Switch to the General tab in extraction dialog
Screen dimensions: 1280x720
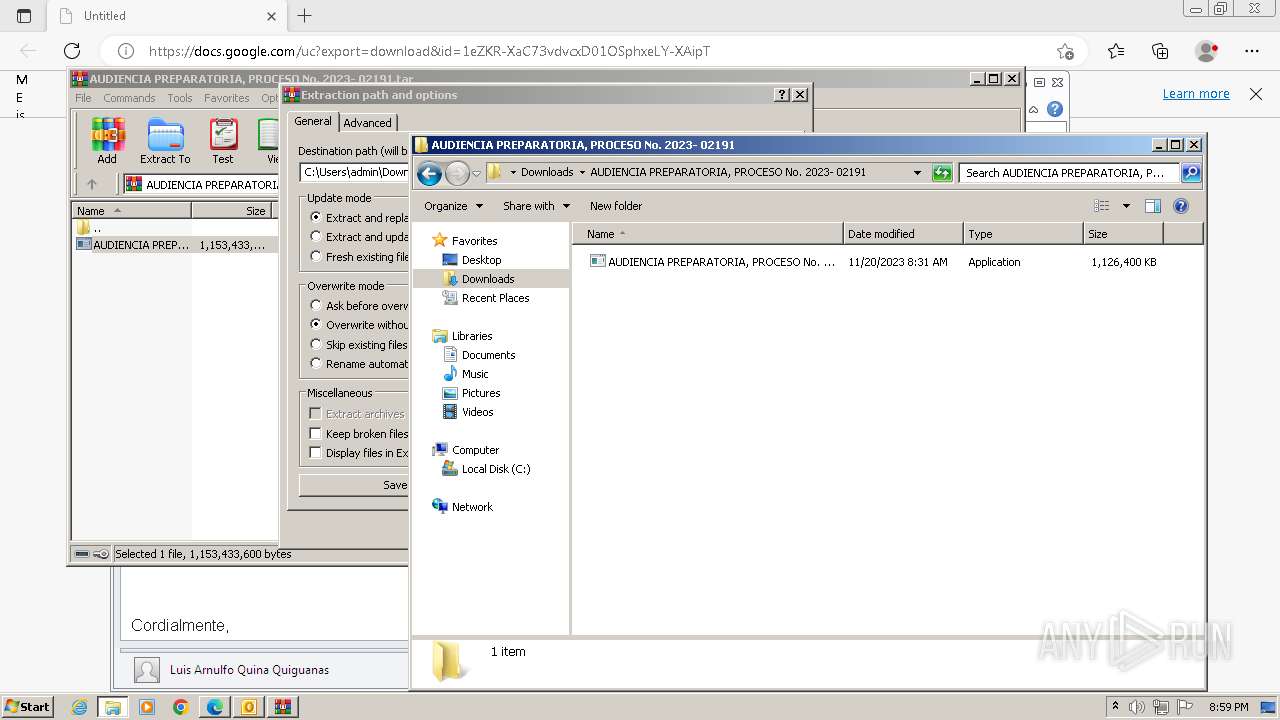point(313,121)
